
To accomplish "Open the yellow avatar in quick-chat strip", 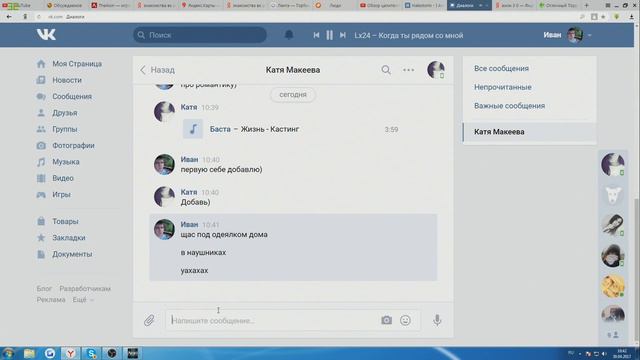I will [613, 286].
